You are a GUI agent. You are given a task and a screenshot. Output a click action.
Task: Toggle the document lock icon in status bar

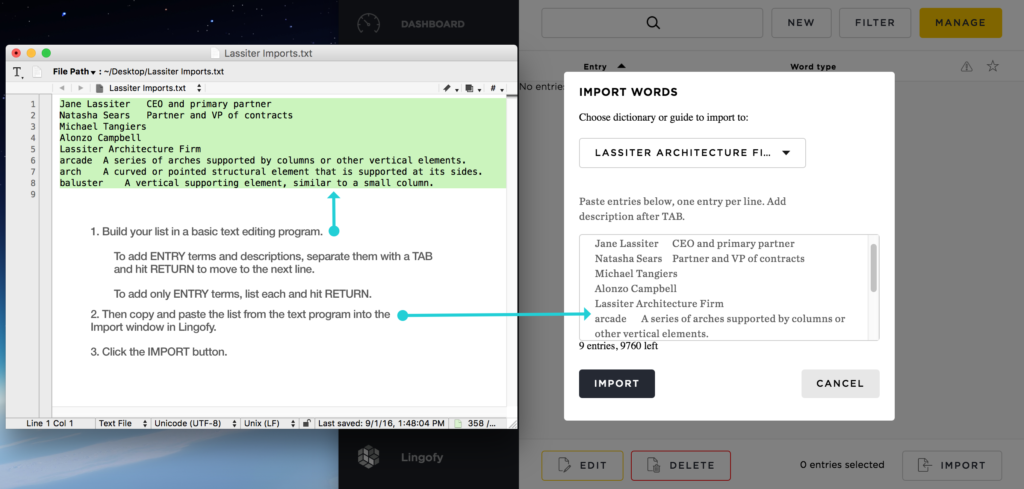(306, 423)
